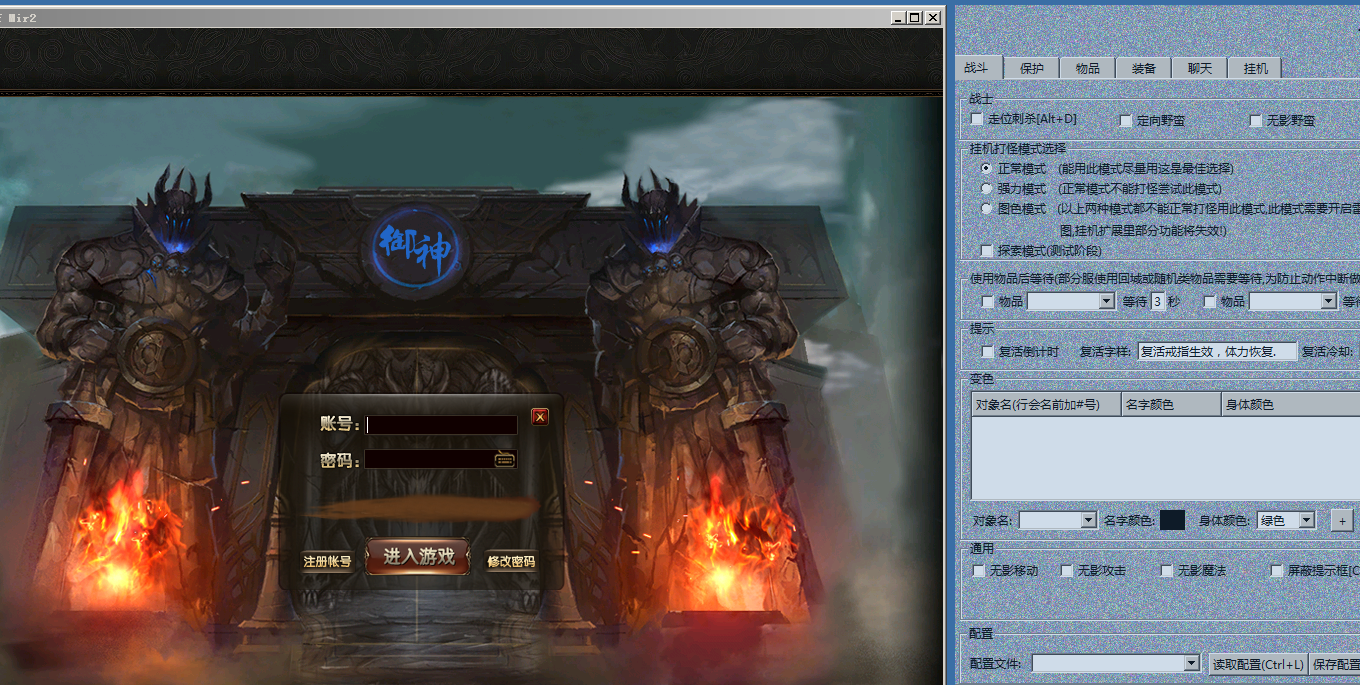Enable the 复活倒计时 checkbox
Image resolution: width=1360 pixels, height=685 pixels.
coord(988,352)
